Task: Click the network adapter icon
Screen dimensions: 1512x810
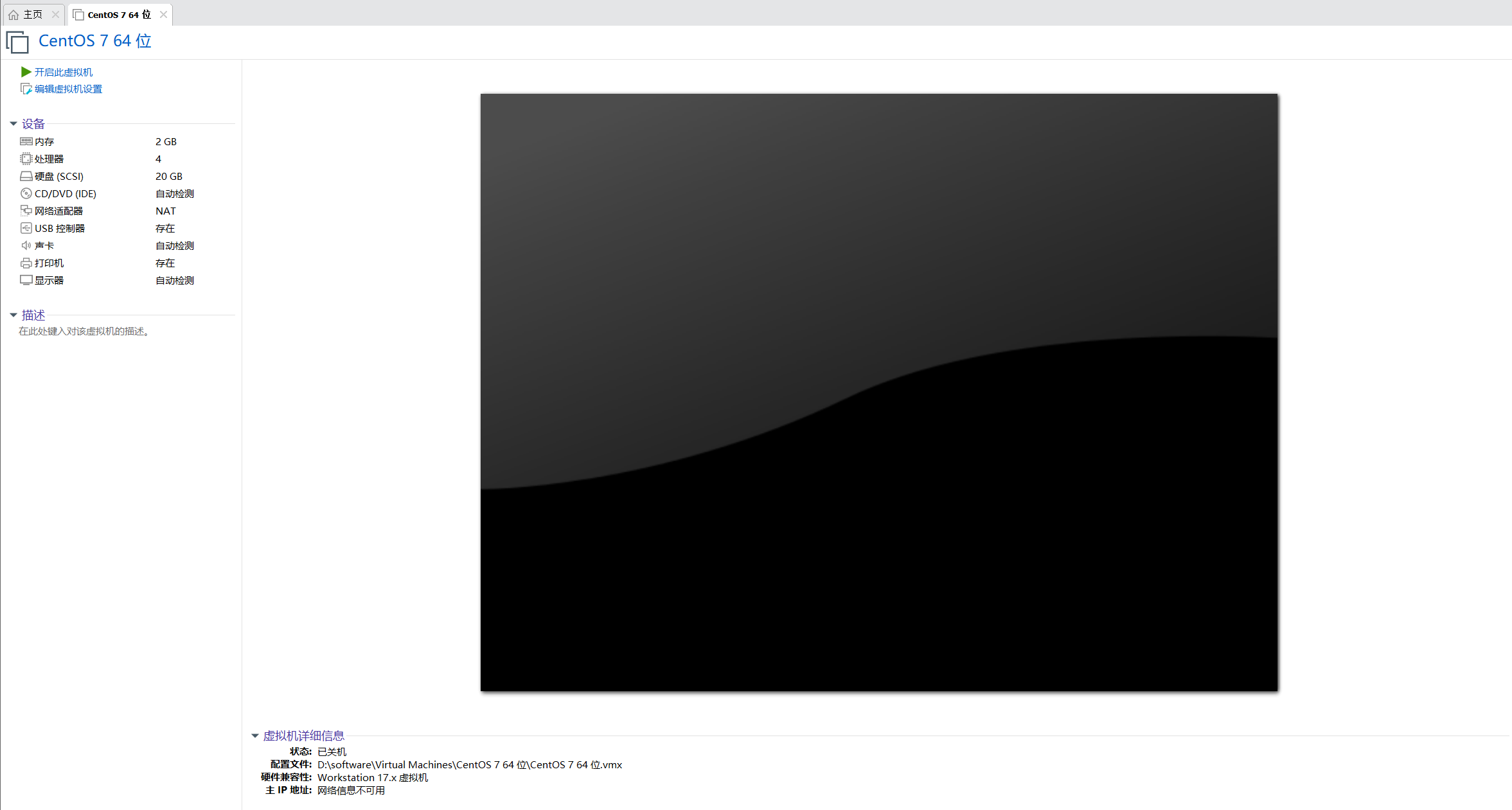Action: point(26,211)
